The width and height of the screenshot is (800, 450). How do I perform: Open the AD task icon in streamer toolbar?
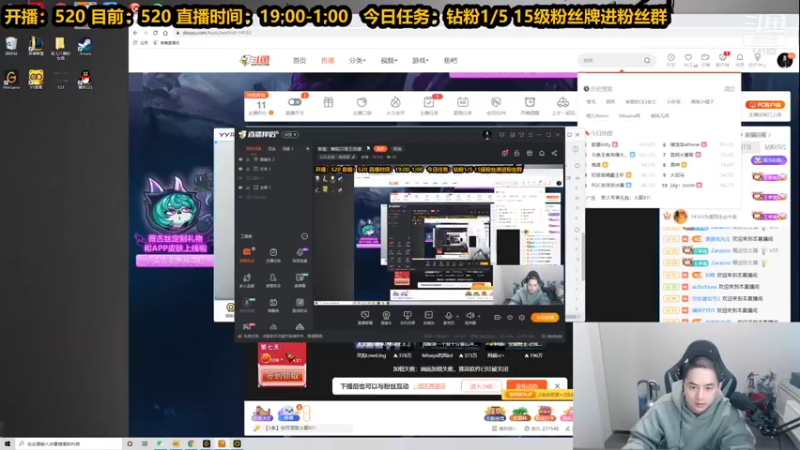[x=462, y=103]
